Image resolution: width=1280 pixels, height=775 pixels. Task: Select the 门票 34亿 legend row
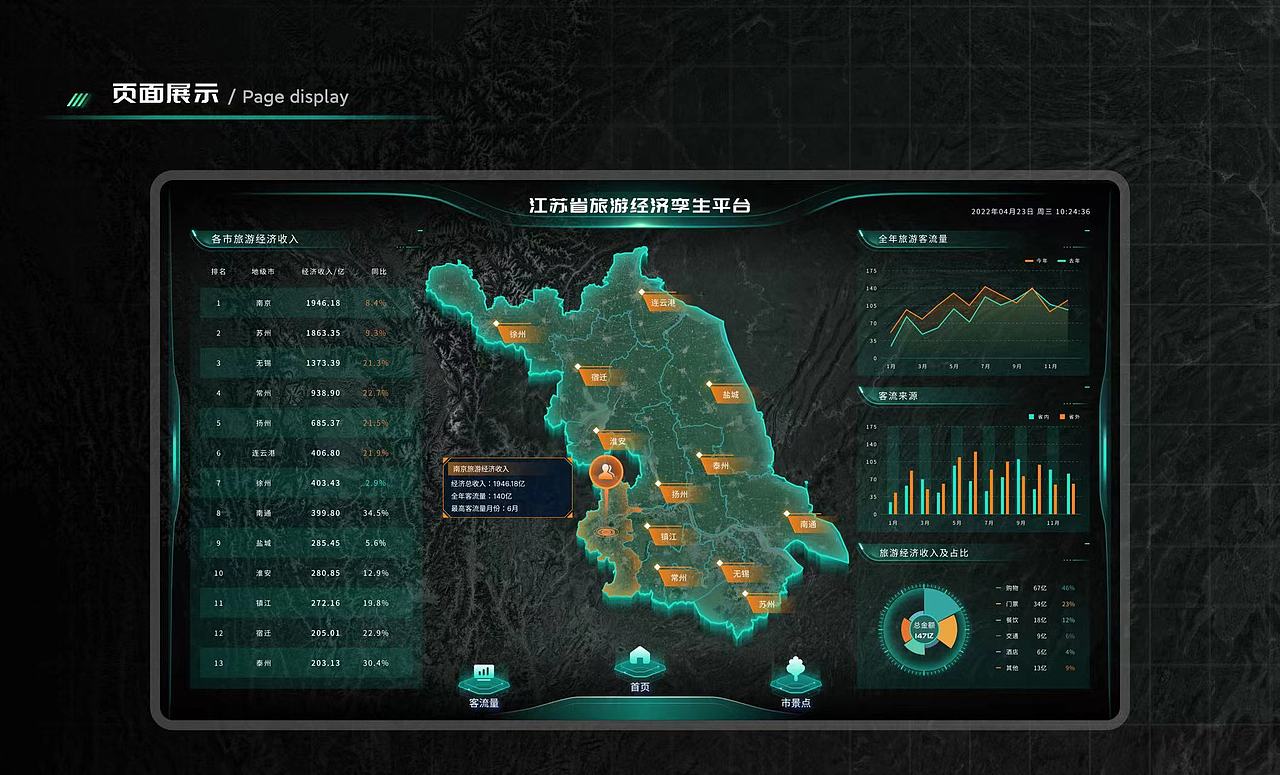point(1035,604)
